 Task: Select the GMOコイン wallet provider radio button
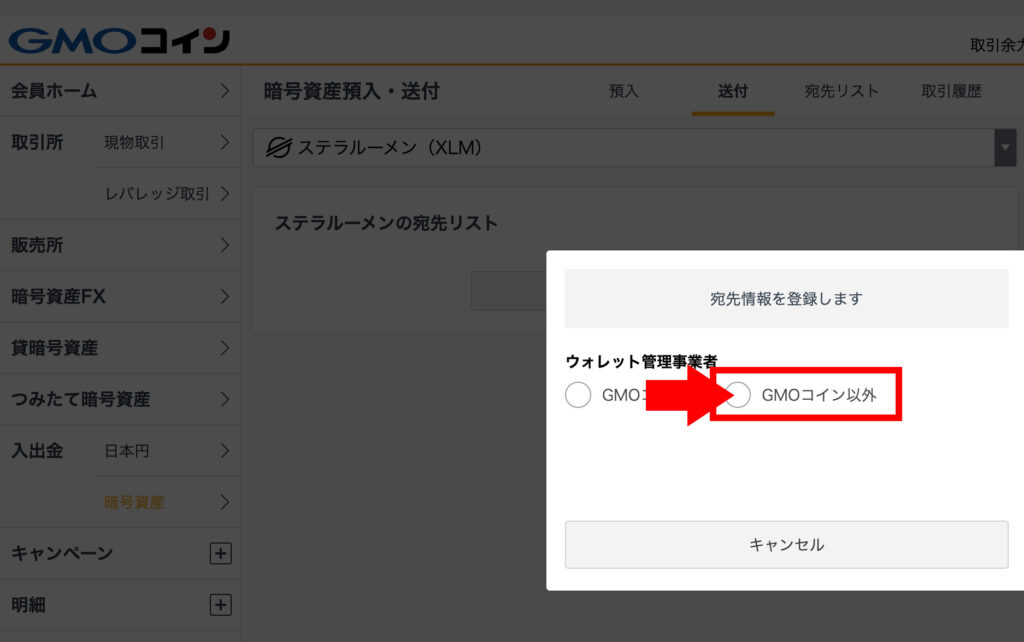tap(578, 395)
